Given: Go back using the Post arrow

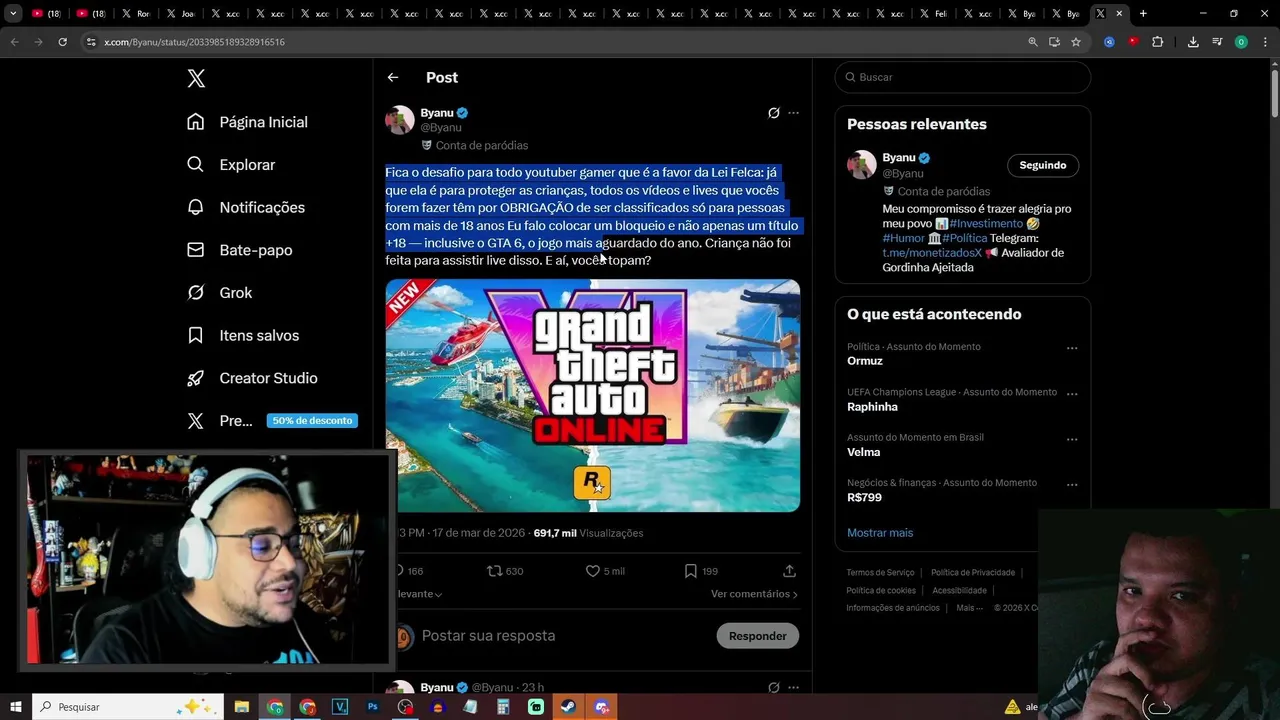Looking at the screenshot, I should tap(393, 77).
